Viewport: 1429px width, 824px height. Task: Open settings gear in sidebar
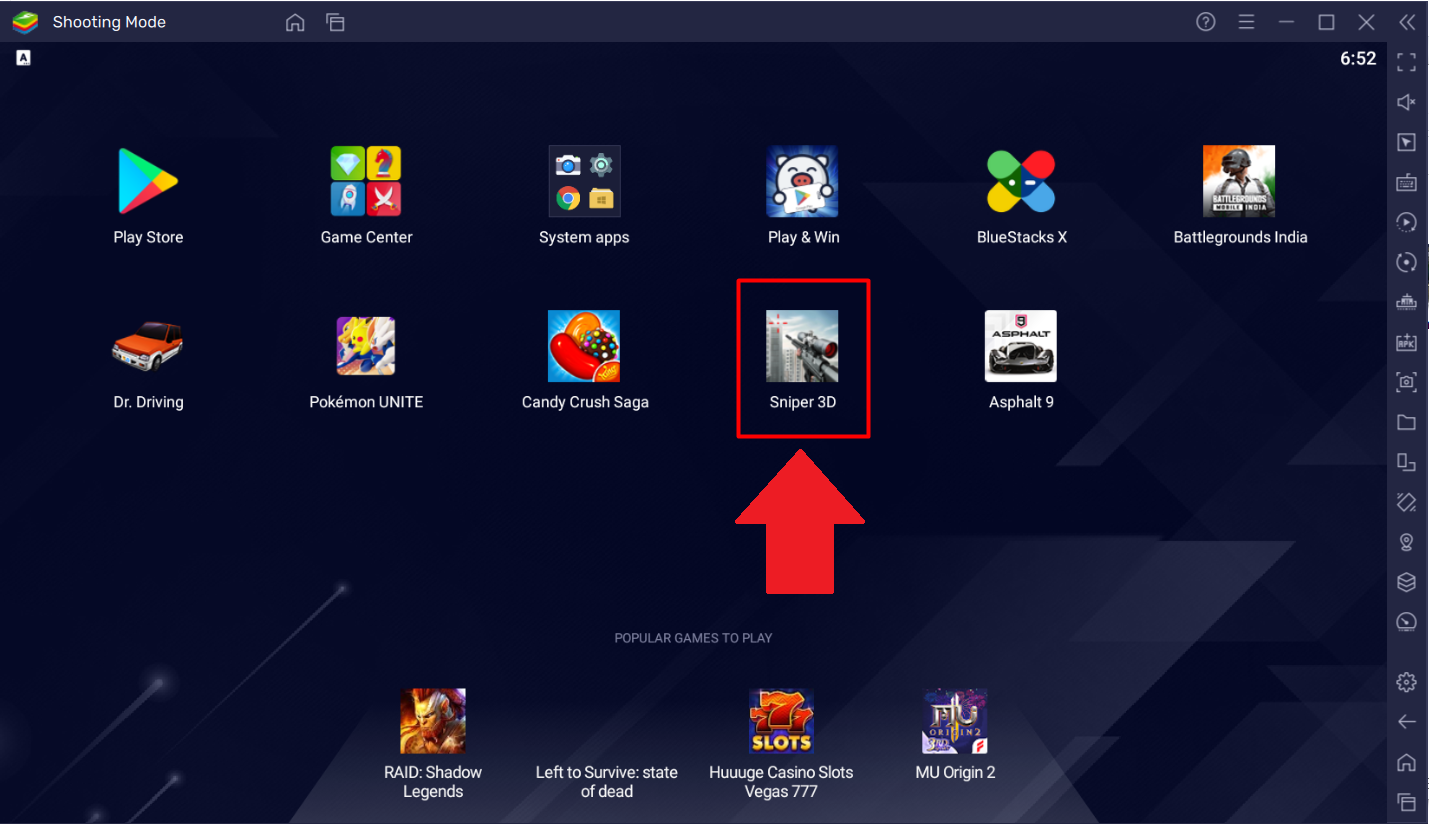[1406, 682]
